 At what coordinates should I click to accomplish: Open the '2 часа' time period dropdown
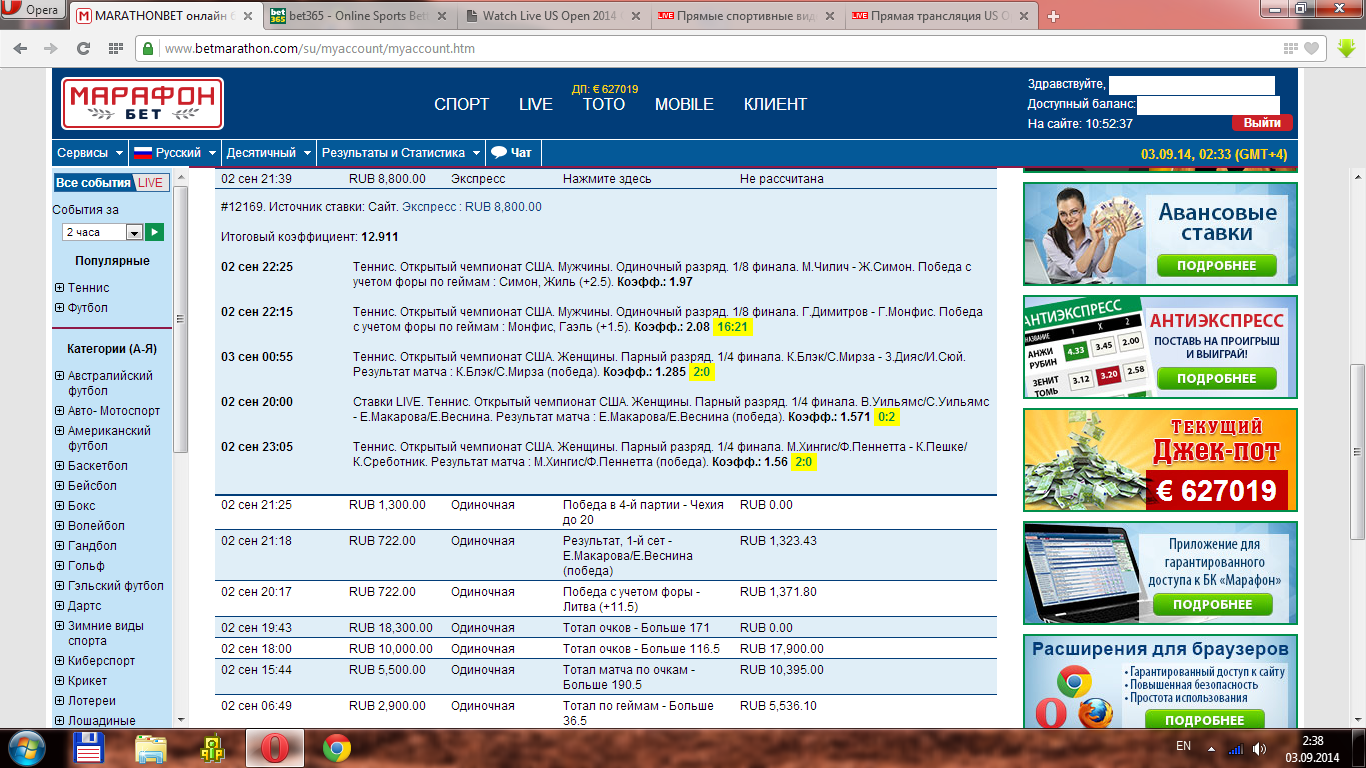102,232
